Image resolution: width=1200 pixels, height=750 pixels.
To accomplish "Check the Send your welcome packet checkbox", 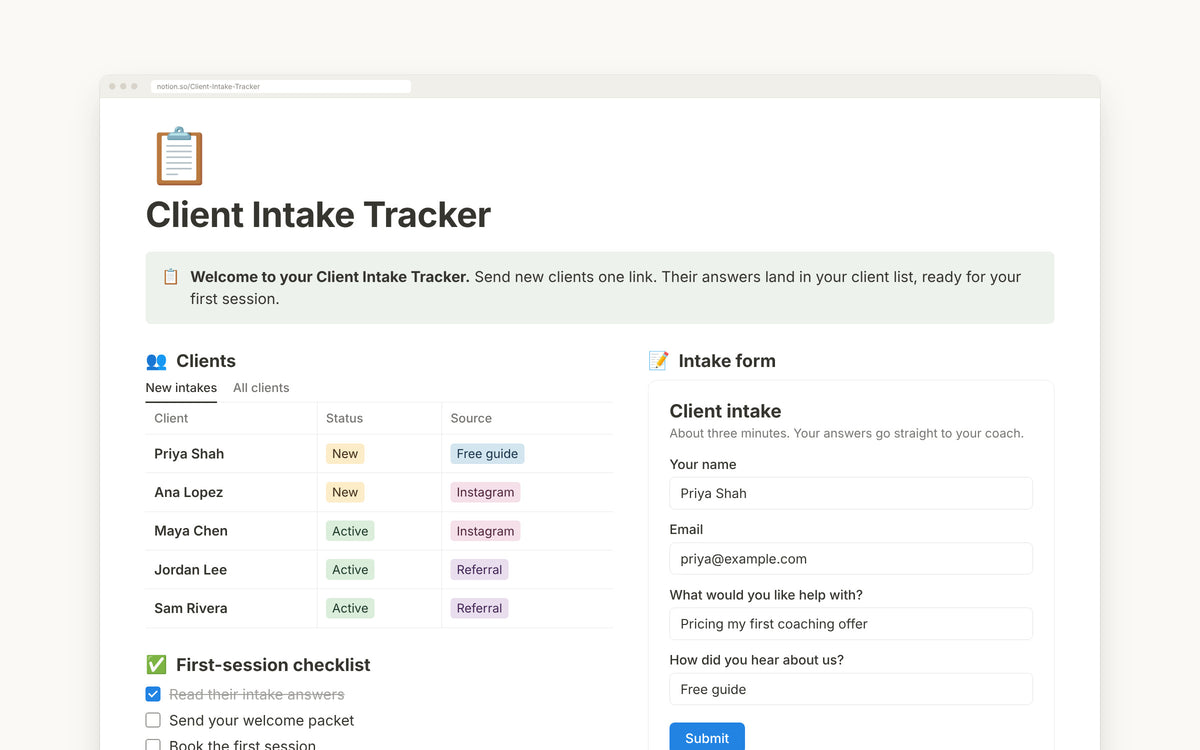I will point(153,720).
